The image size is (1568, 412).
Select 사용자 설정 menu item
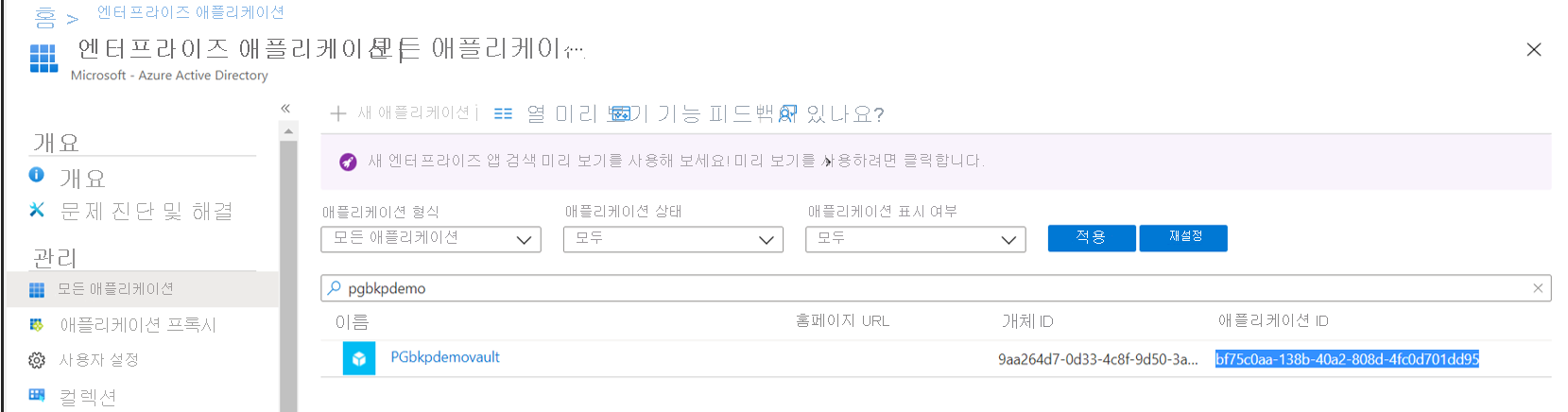pos(99,360)
